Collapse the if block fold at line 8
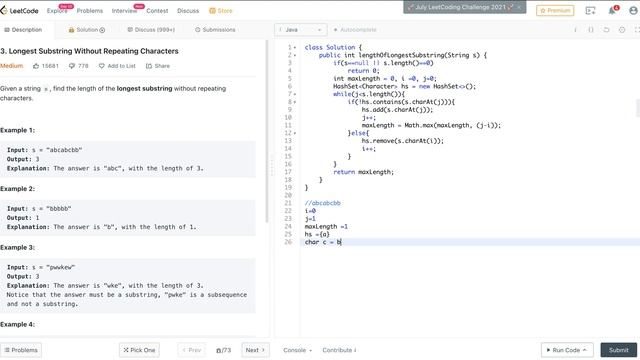640x360 pixels. click(x=295, y=102)
